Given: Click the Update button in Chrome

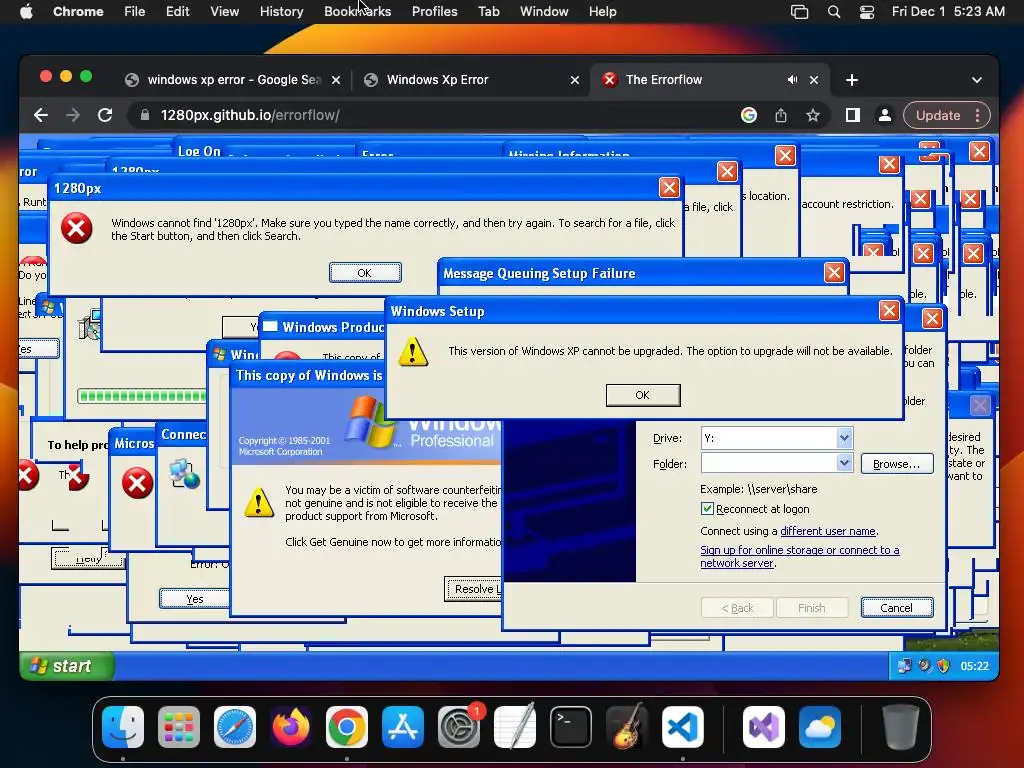Looking at the screenshot, I should [x=938, y=116].
